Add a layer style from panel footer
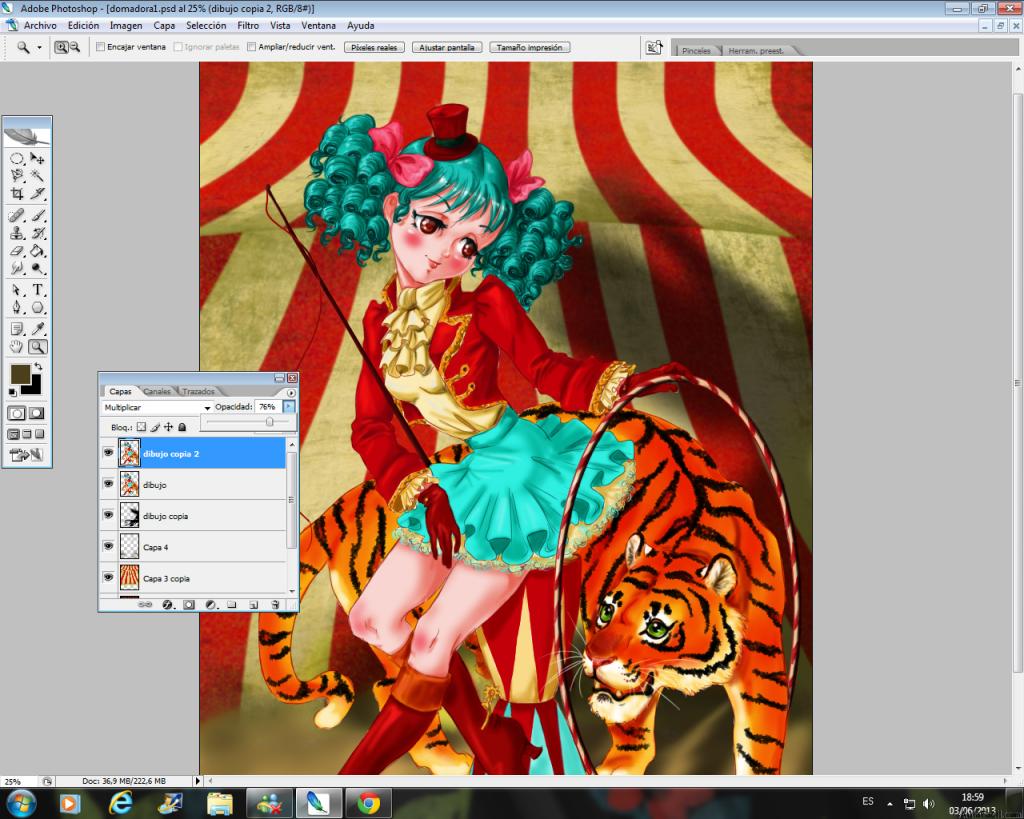1024x819 pixels. (167, 605)
